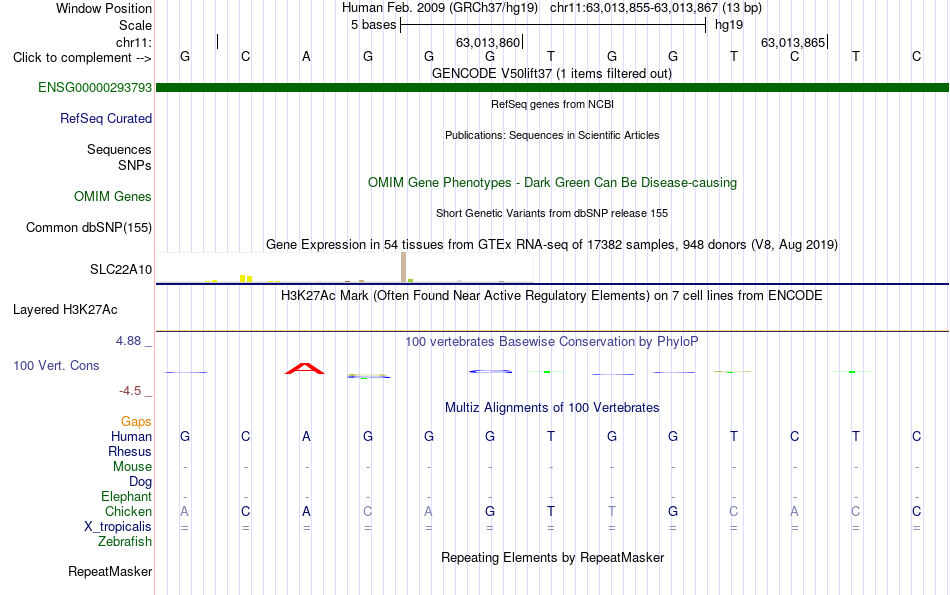Click the Rhesus species label

pyautogui.click(x=130, y=451)
